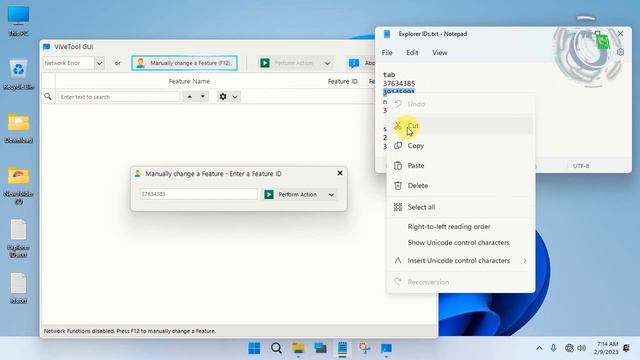Screen dimensions: 640x360
Task: Click the Paste clipboard icon
Action: click(398, 166)
